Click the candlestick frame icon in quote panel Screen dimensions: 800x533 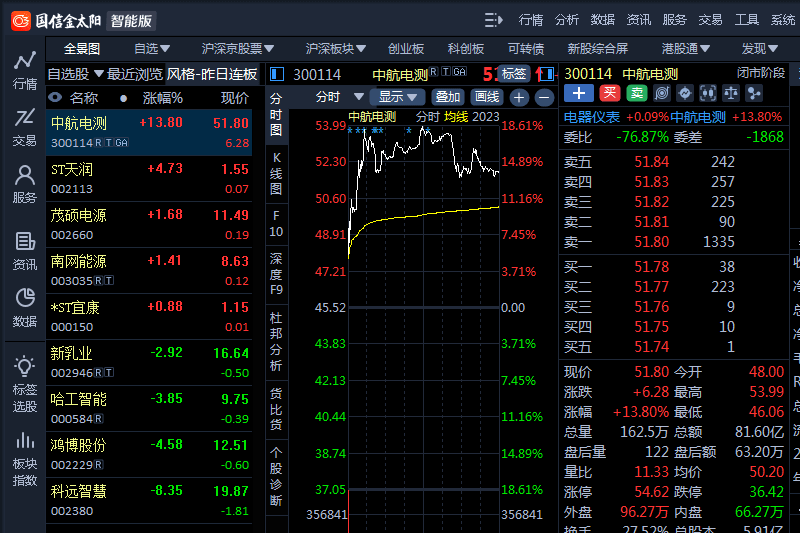[x=708, y=93]
